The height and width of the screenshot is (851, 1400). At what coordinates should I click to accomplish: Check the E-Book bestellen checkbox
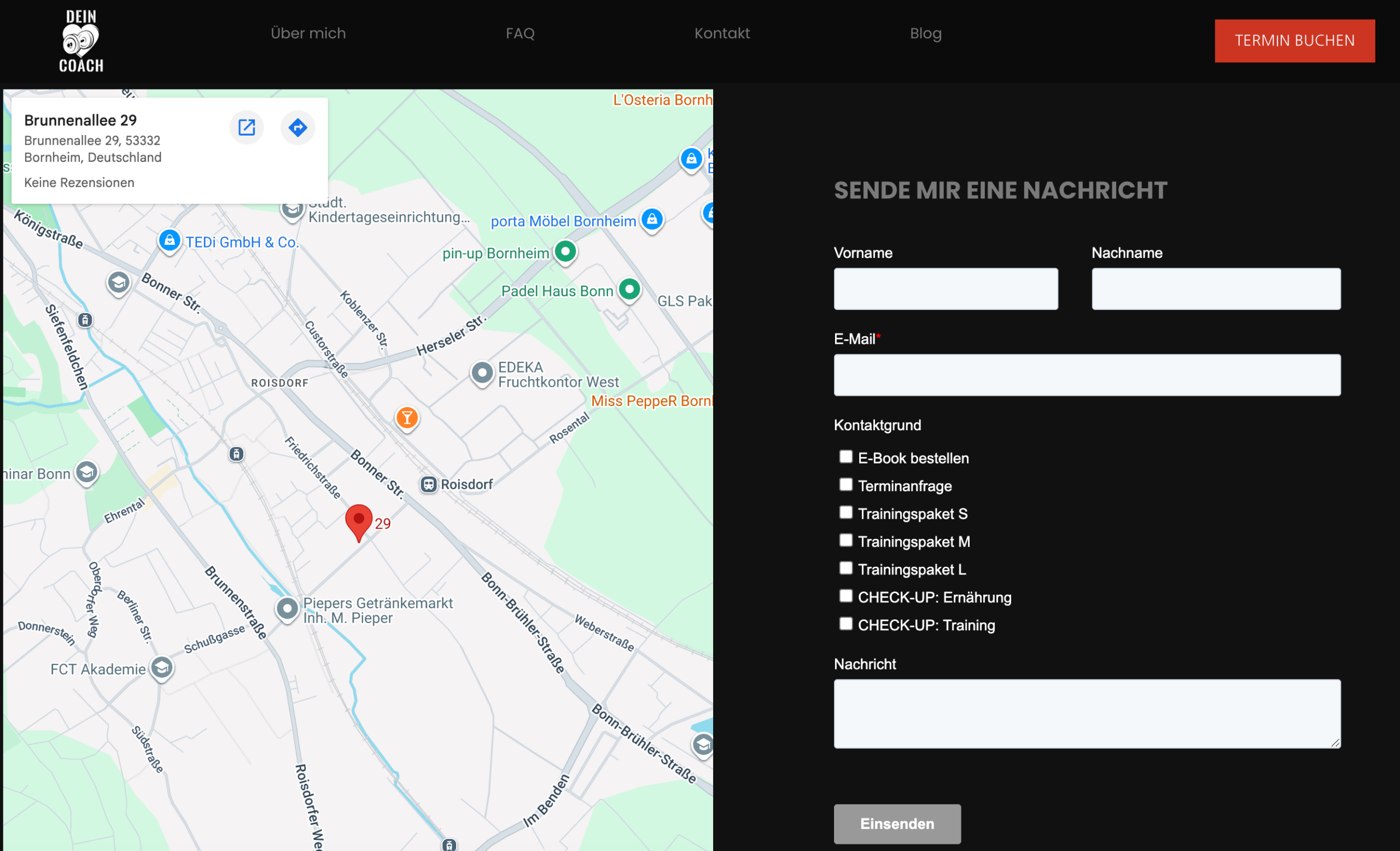pyautogui.click(x=845, y=456)
